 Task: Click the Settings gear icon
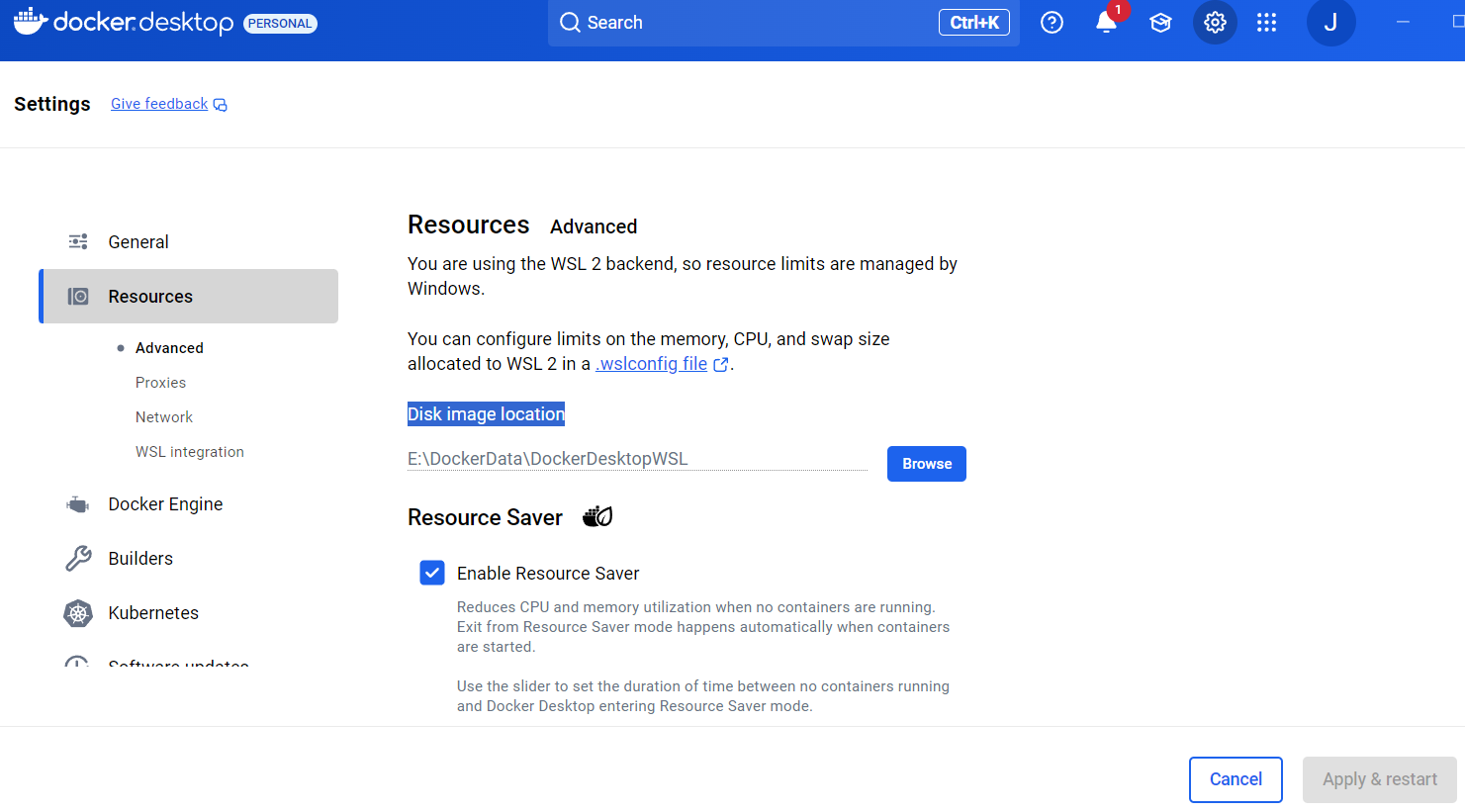(1215, 23)
